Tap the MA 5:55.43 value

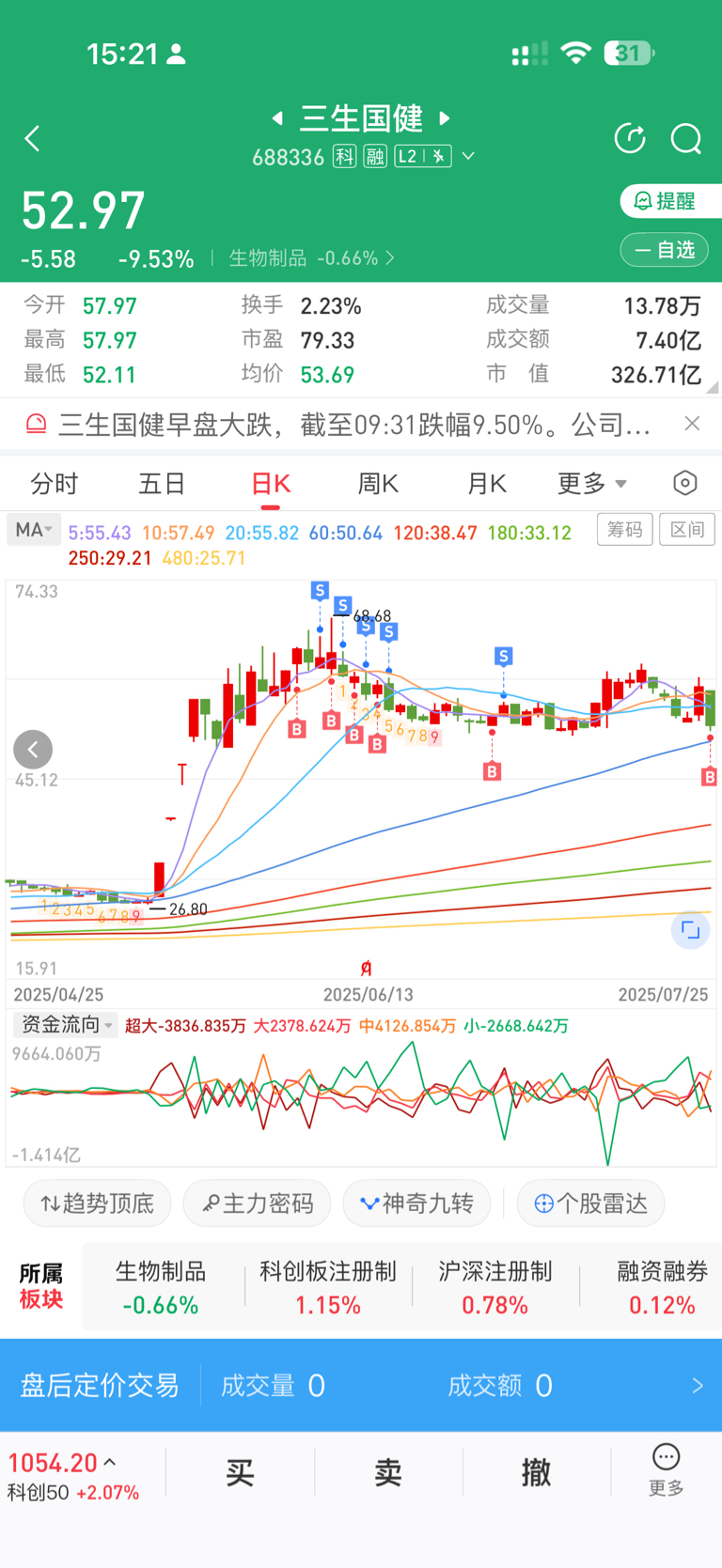coord(100,533)
